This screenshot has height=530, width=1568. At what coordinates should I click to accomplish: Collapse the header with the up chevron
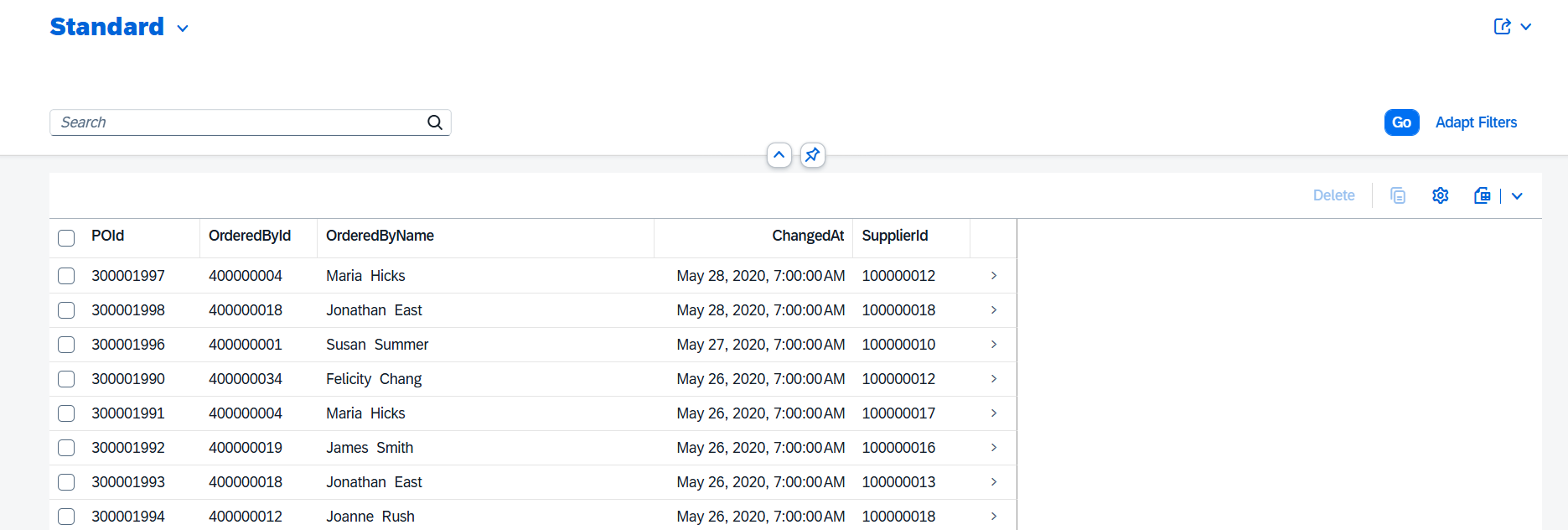(779, 155)
